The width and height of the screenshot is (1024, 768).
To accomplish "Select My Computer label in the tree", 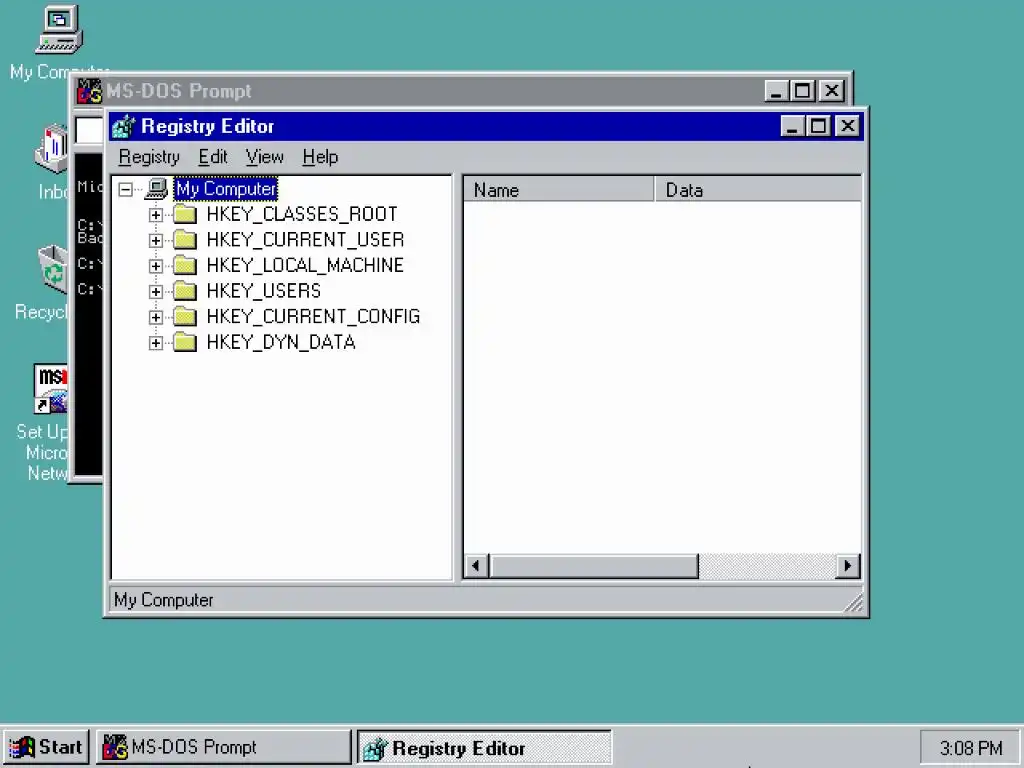I will tap(226, 189).
